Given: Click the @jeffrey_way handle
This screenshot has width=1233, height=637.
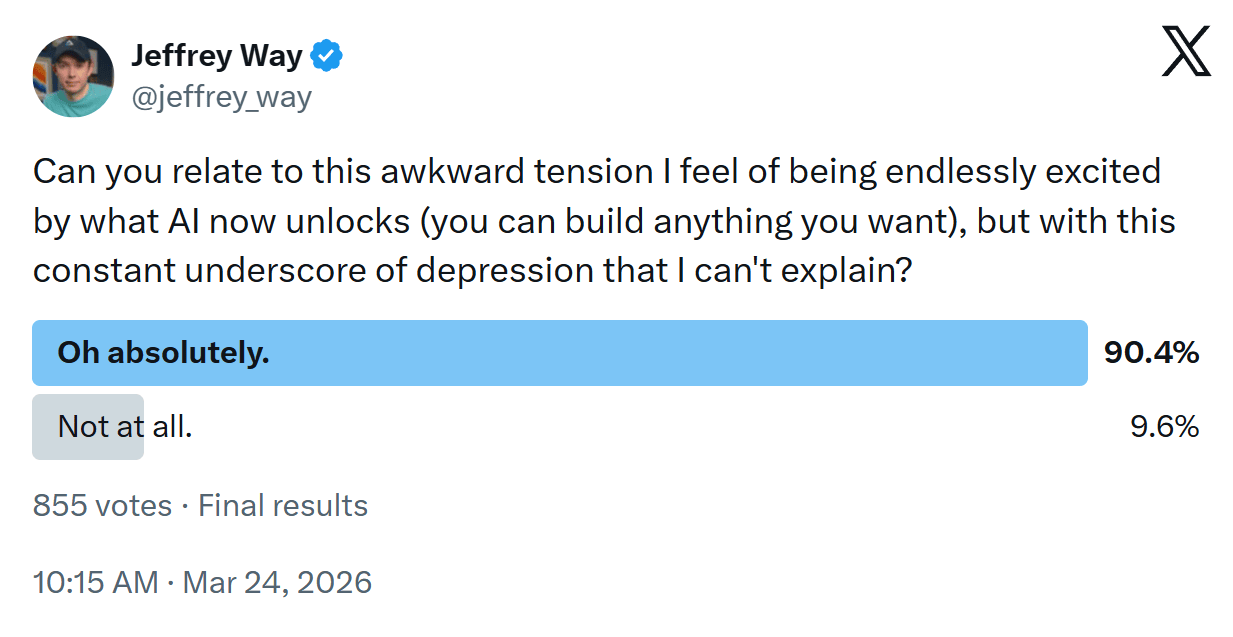Looking at the screenshot, I should (x=222, y=97).
